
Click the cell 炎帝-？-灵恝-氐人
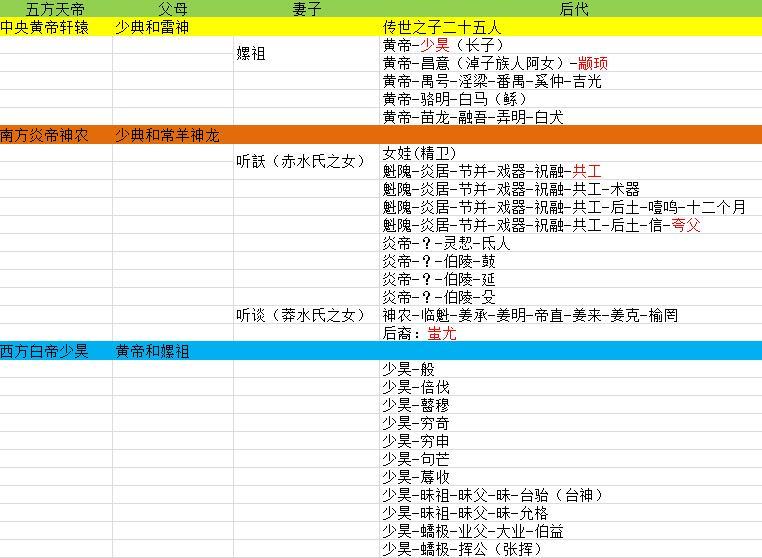(571, 243)
